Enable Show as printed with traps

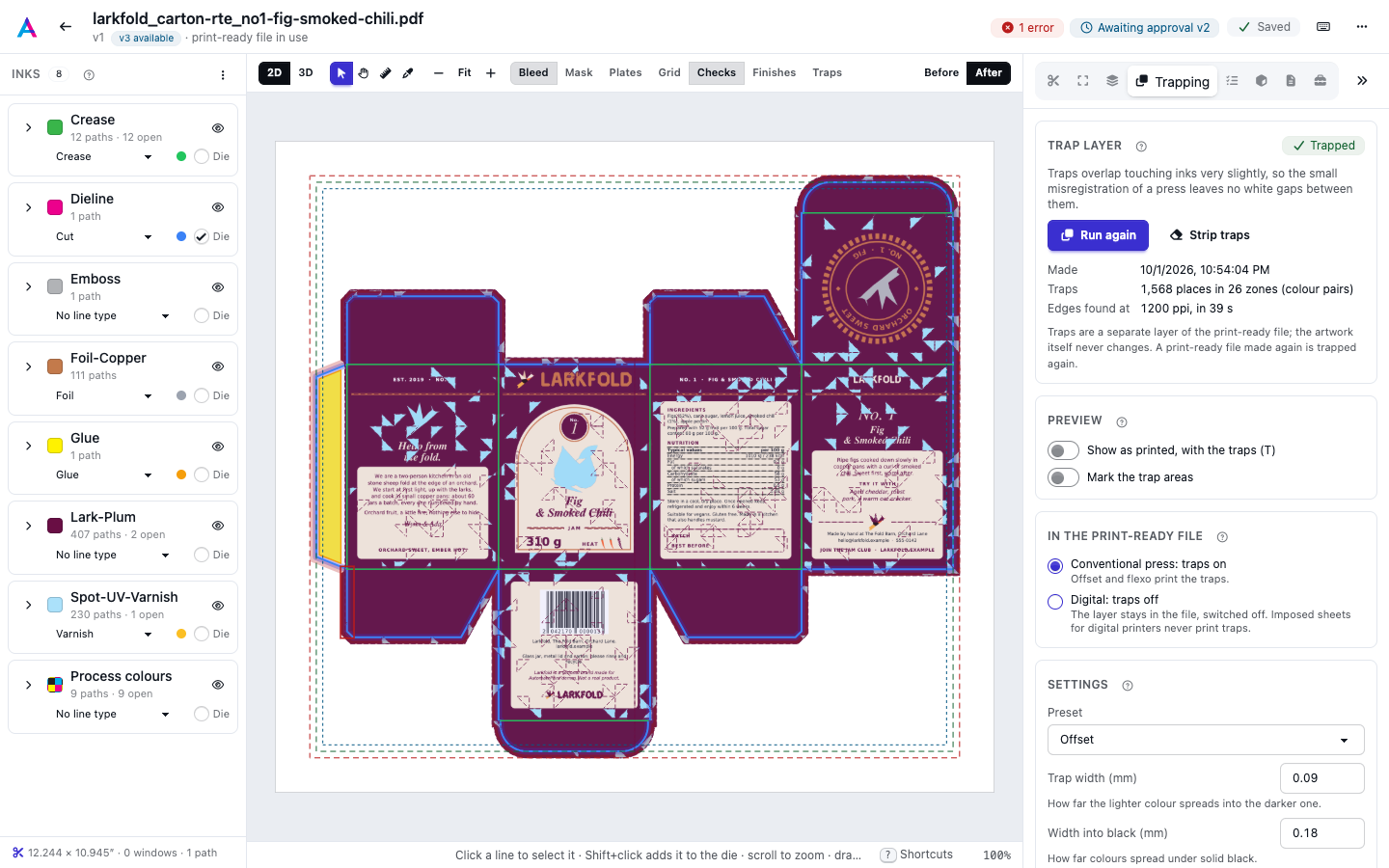click(x=1063, y=450)
